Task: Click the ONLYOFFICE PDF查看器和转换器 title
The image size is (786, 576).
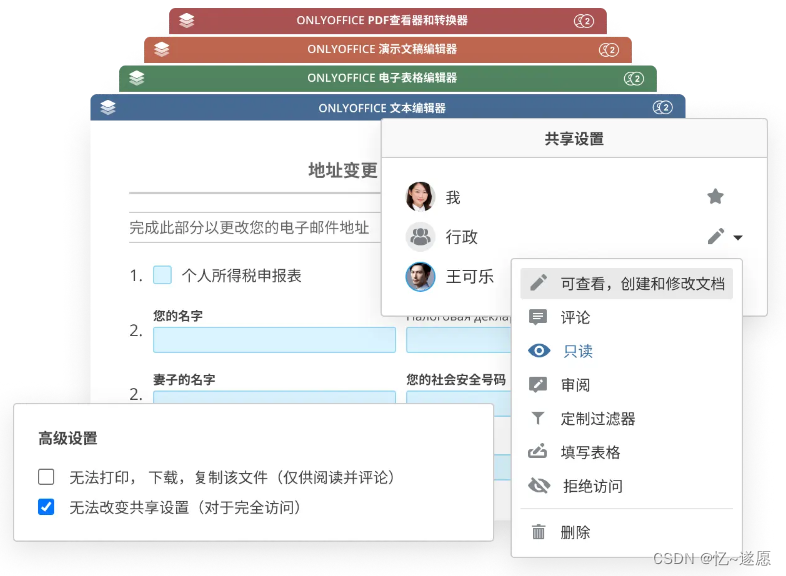Action: [x=382, y=21]
